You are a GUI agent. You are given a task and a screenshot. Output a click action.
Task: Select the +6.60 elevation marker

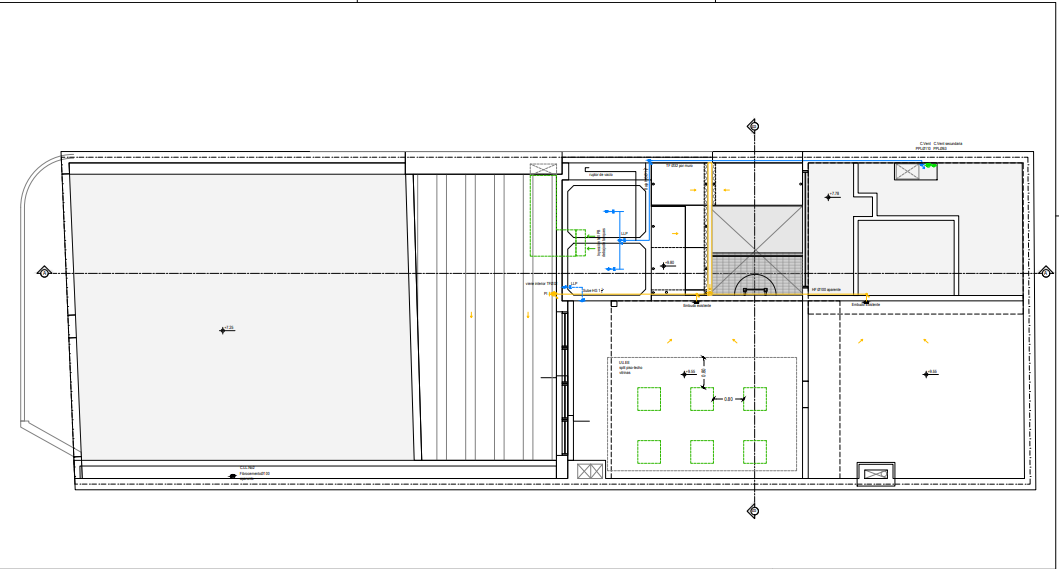[x=666, y=264]
